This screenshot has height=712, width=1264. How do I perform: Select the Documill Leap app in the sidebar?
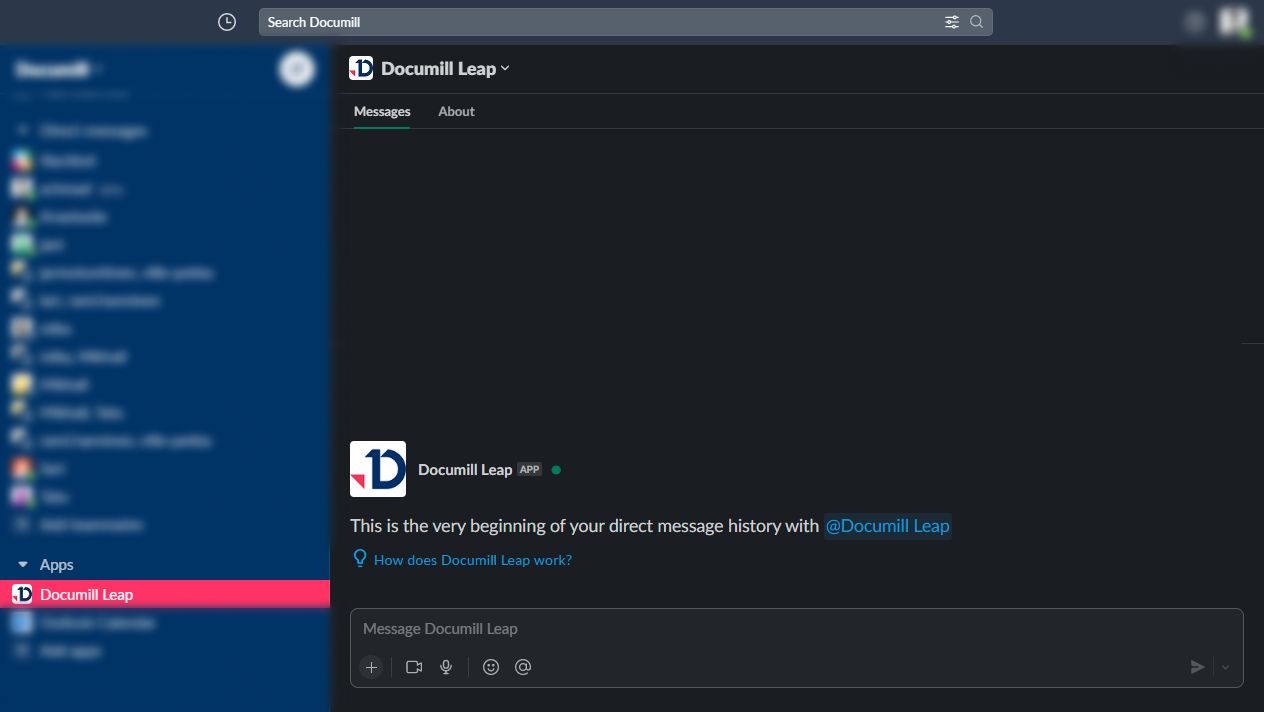click(x=86, y=593)
